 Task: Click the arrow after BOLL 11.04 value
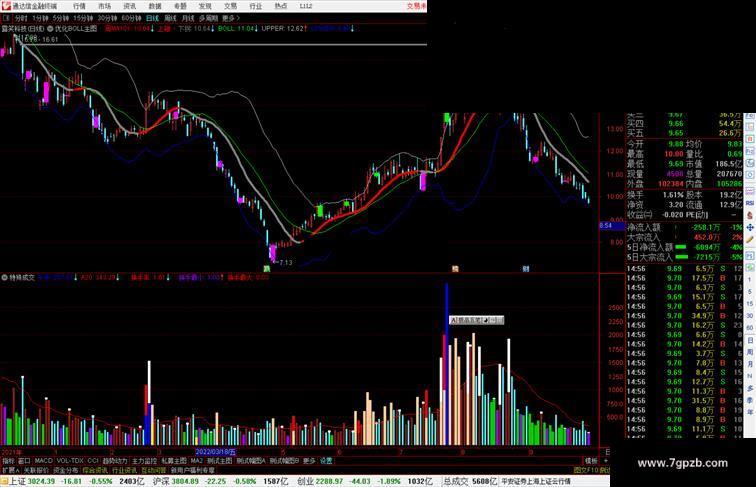[256, 29]
